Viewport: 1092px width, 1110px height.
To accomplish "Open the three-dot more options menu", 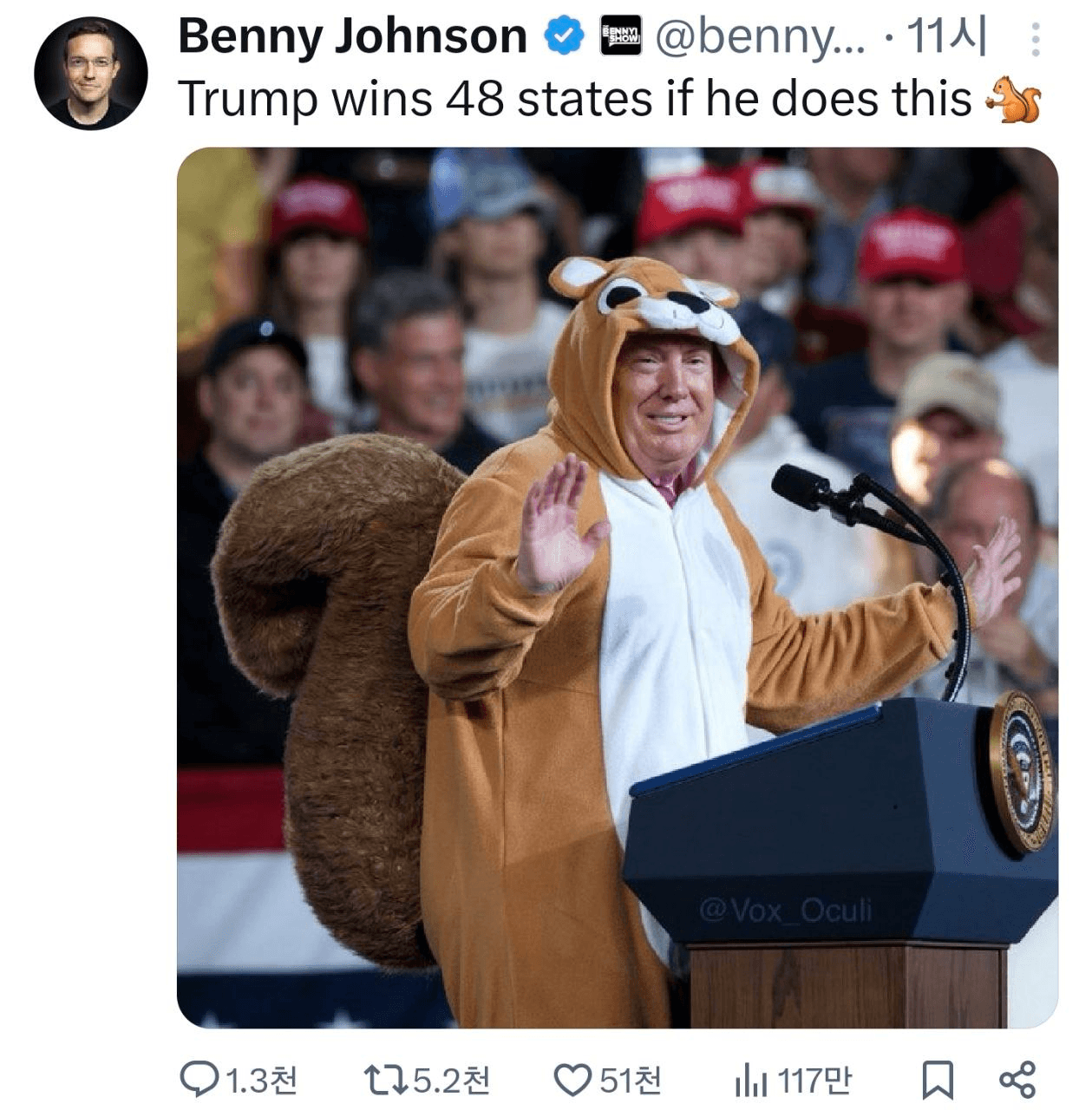I will click(1034, 40).
